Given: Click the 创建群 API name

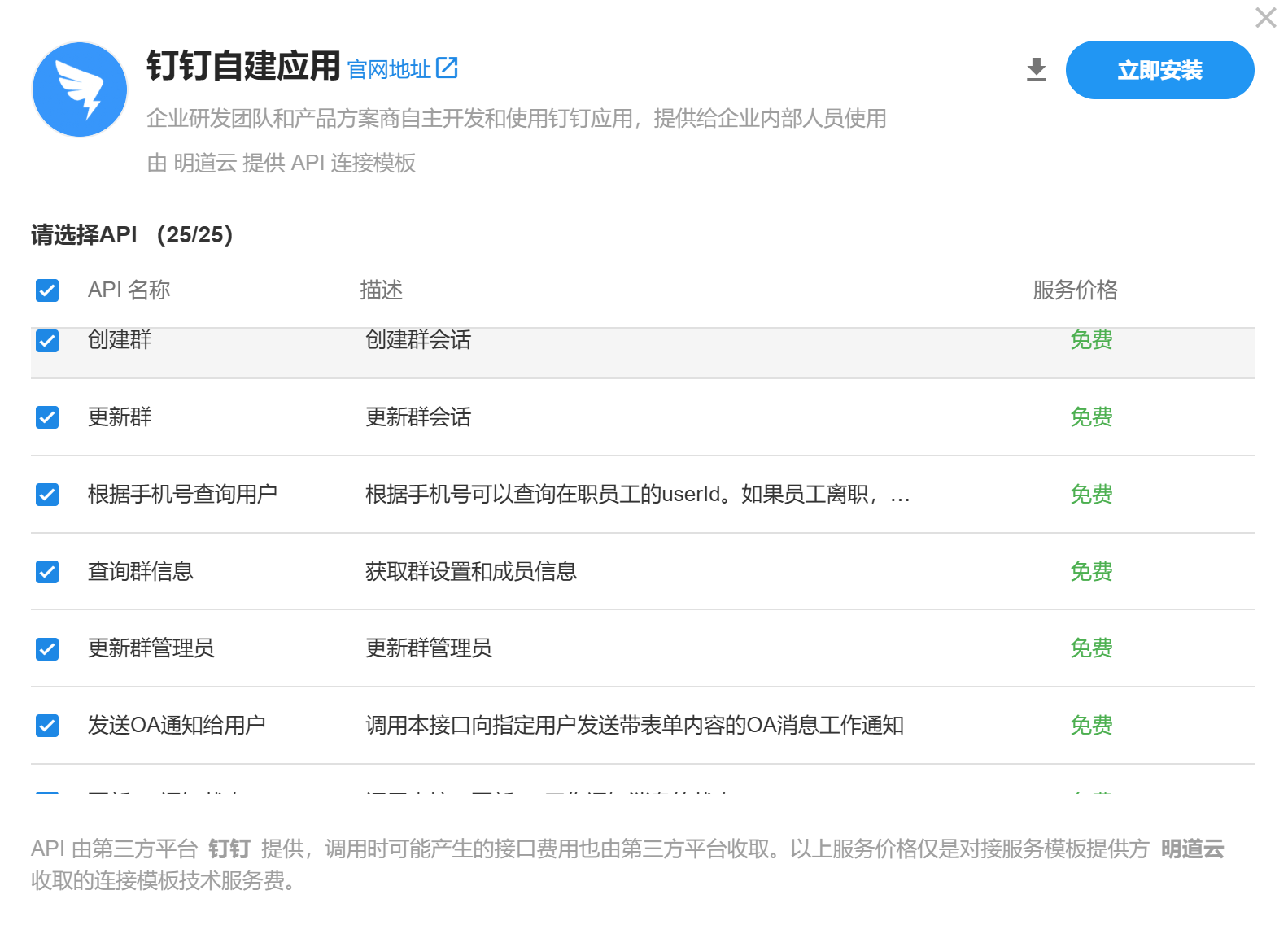Looking at the screenshot, I should pos(120,339).
